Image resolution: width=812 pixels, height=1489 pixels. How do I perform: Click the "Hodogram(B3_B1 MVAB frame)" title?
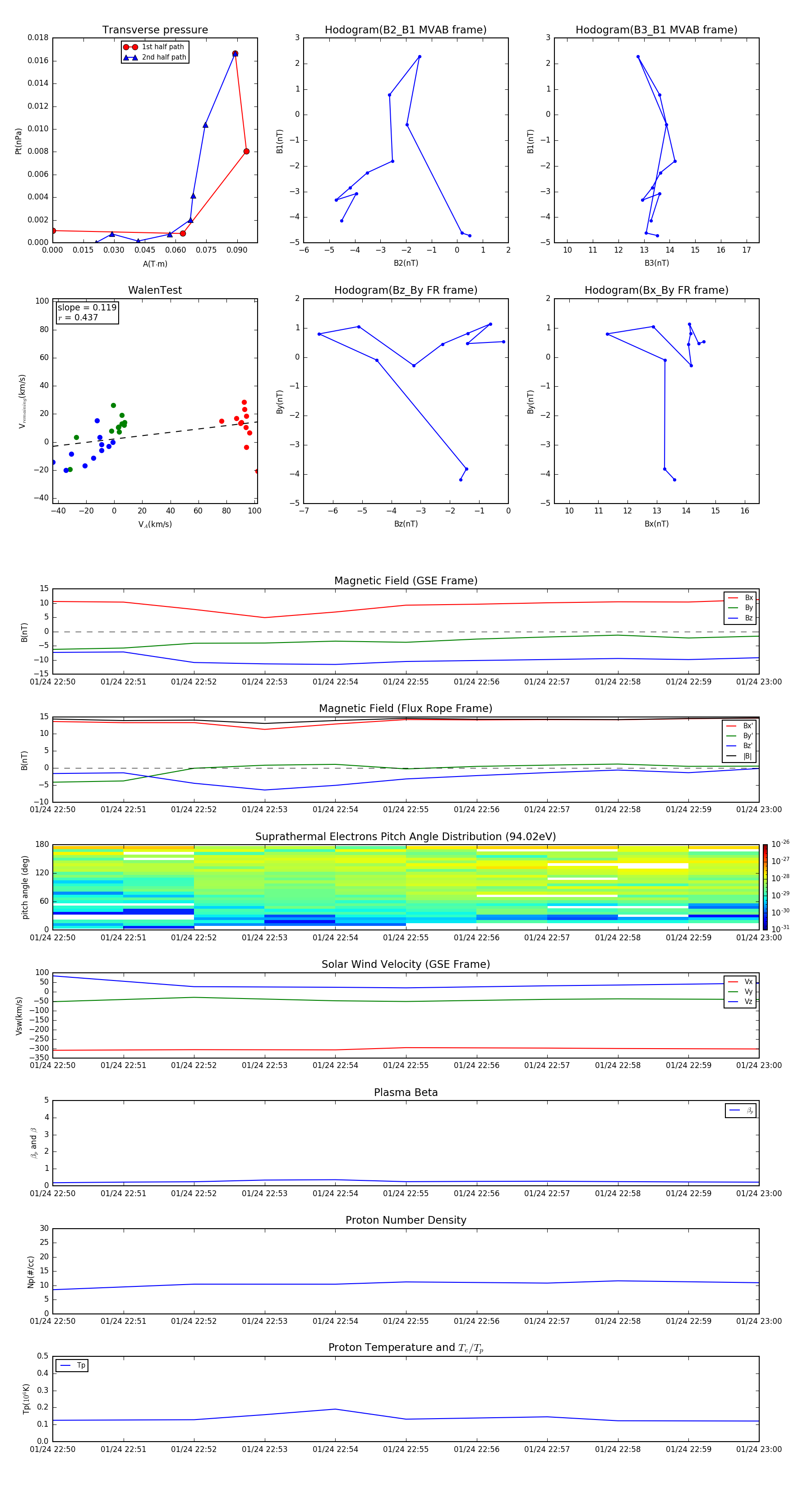click(656, 30)
